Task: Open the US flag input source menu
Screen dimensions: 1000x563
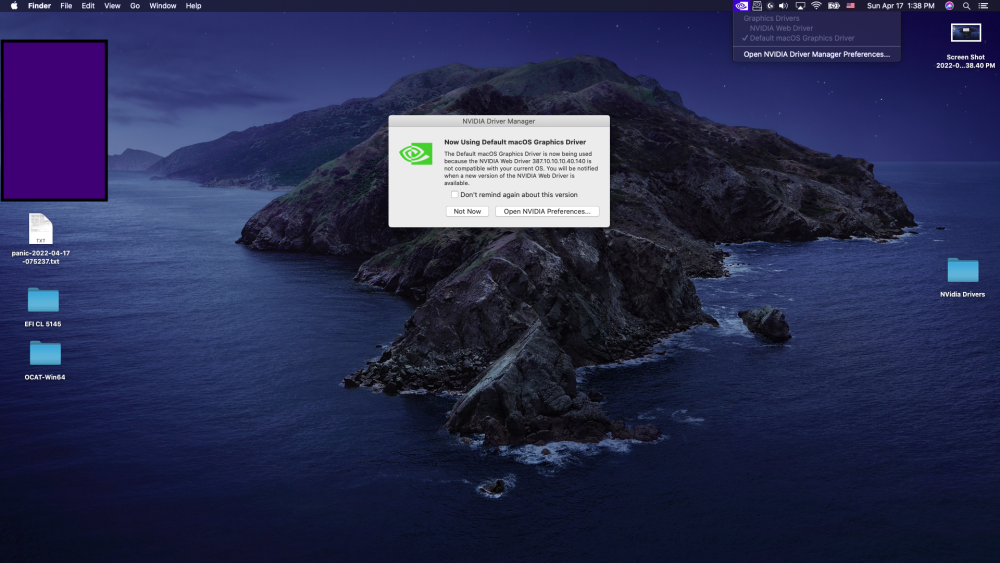Action: click(851, 6)
